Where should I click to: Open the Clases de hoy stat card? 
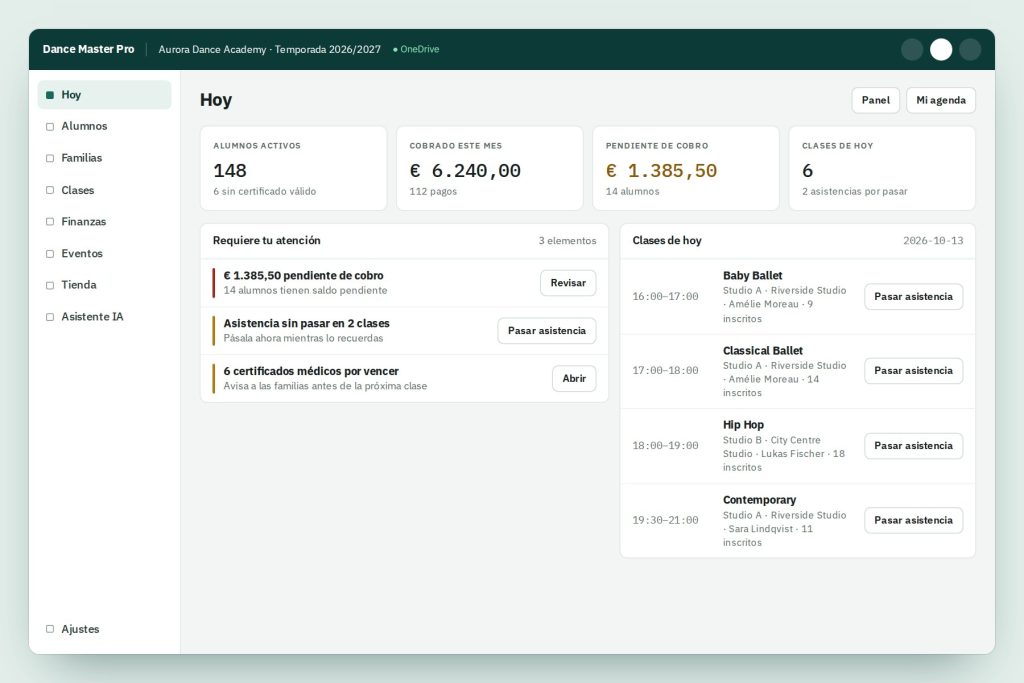(x=882, y=168)
